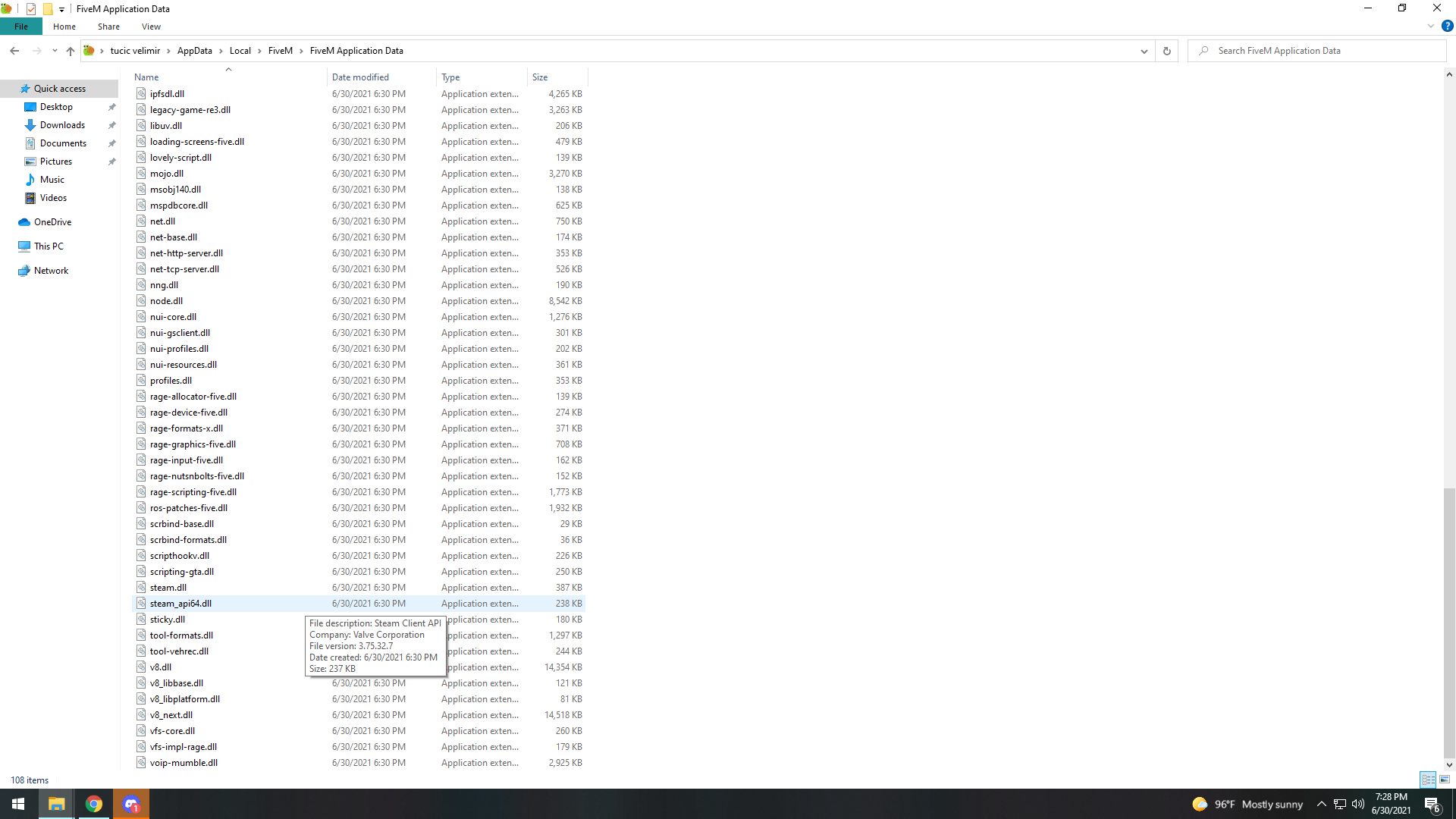Click Properties quick access toolbar icon
Viewport: 1456px width, 819px height.
tap(31, 9)
